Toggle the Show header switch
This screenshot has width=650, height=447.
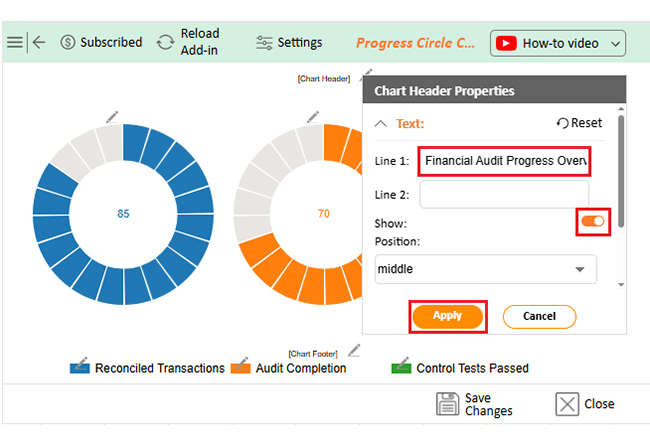pyautogui.click(x=593, y=221)
